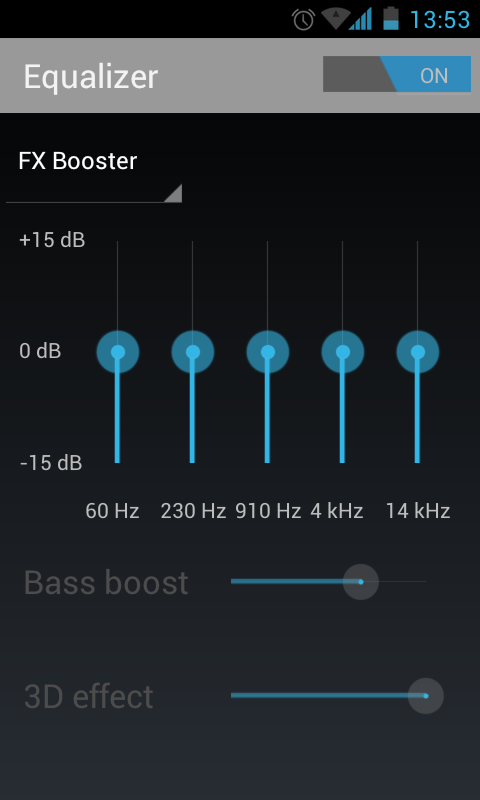
Task: Click the 4 kHz band slider knob
Action: 343,352
